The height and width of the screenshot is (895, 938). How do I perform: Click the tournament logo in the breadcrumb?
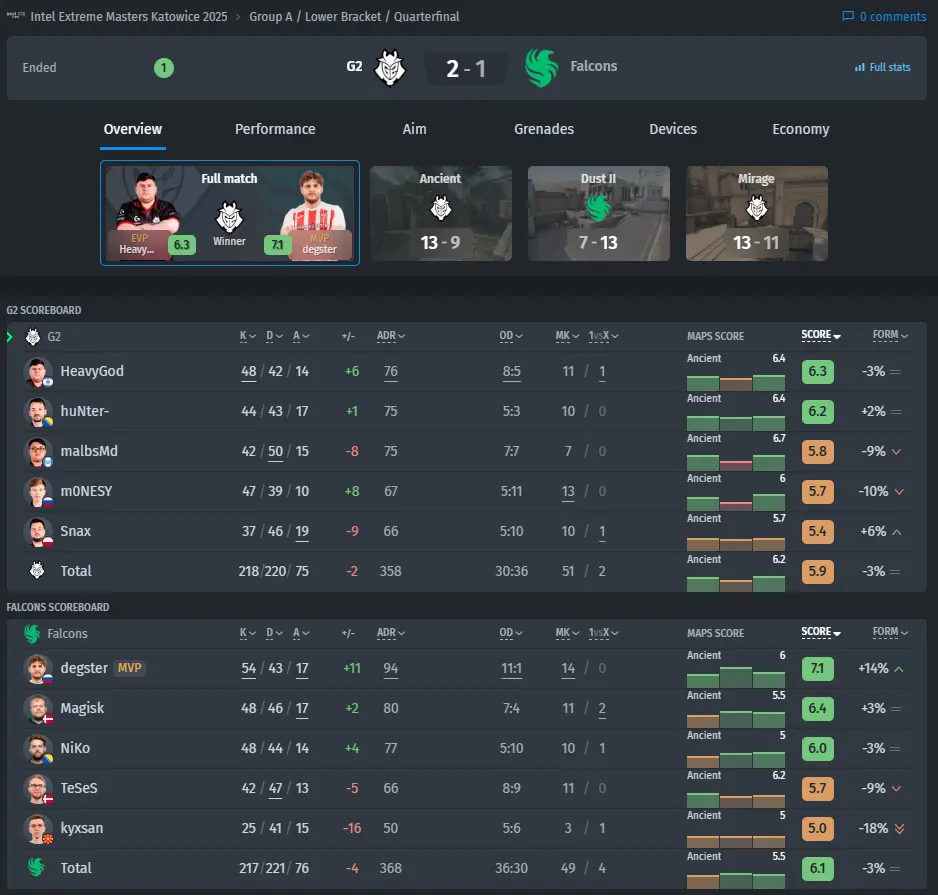pyautogui.click(x=16, y=16)
